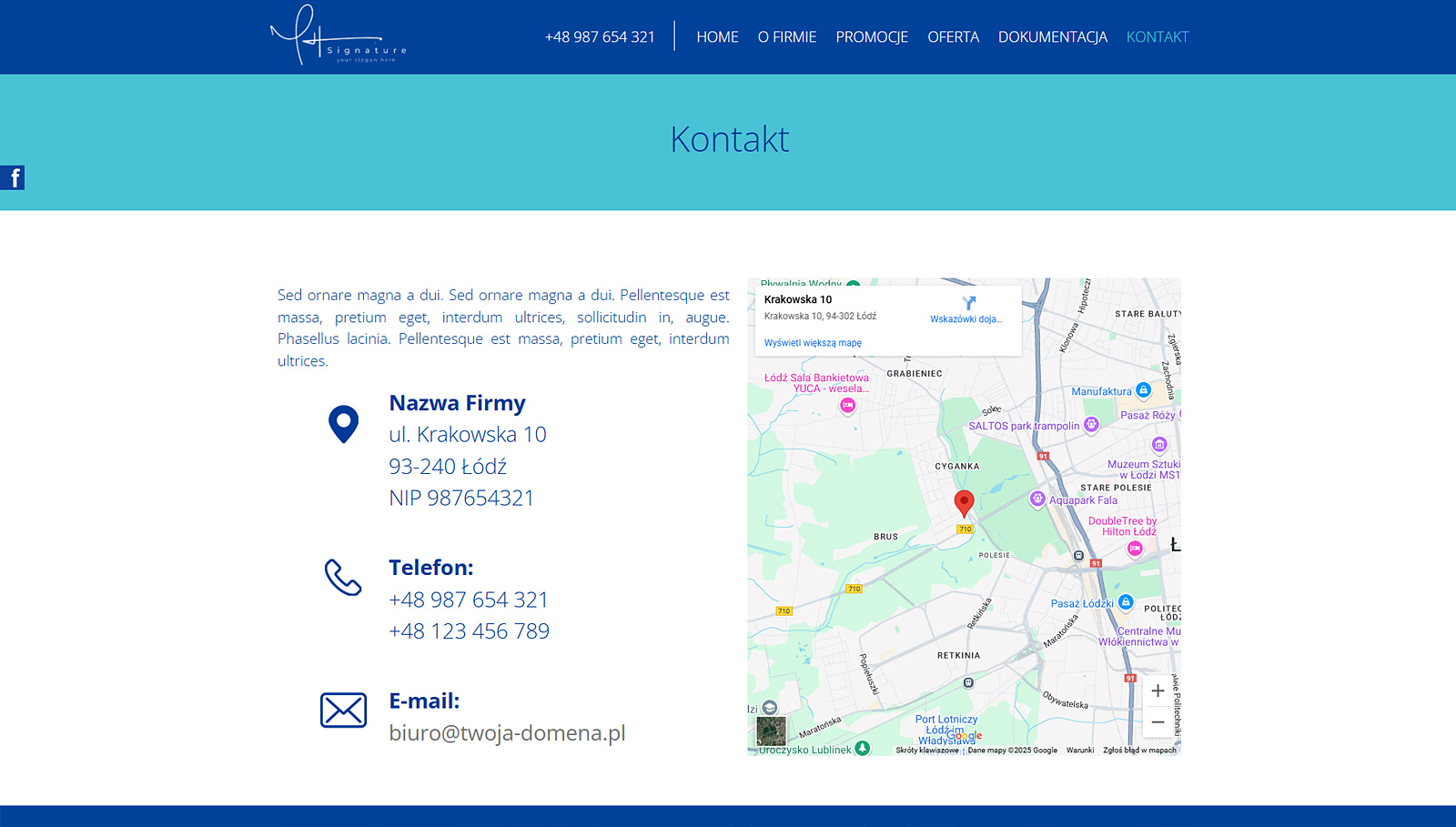Image resolution: width=1456 pixels, height=827 pixels.
Task: Select the KONTAKT menu item
Action: pos(1158,37)
